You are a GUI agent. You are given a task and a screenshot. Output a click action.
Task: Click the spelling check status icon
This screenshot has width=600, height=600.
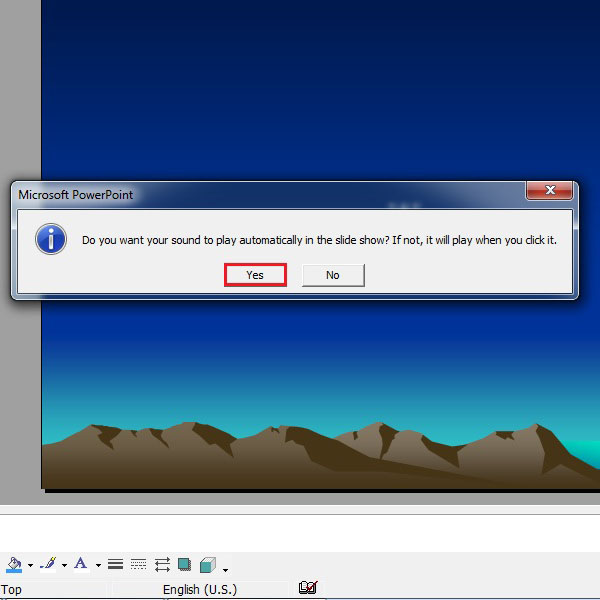[308, 587]
